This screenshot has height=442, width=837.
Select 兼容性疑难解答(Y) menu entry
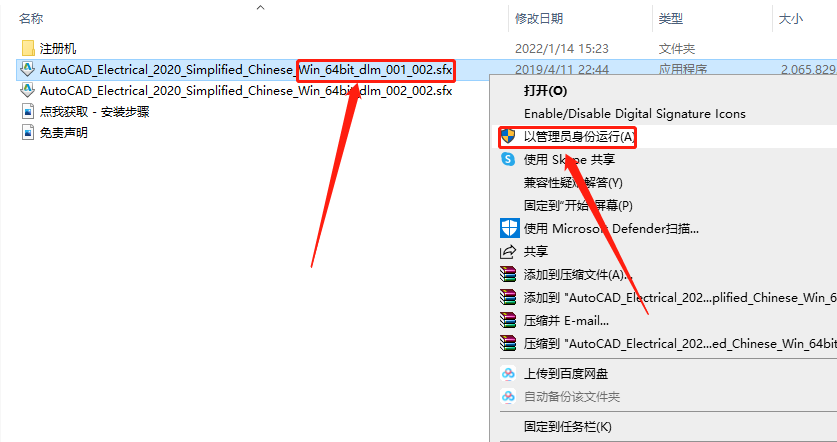tap(573, 183)
